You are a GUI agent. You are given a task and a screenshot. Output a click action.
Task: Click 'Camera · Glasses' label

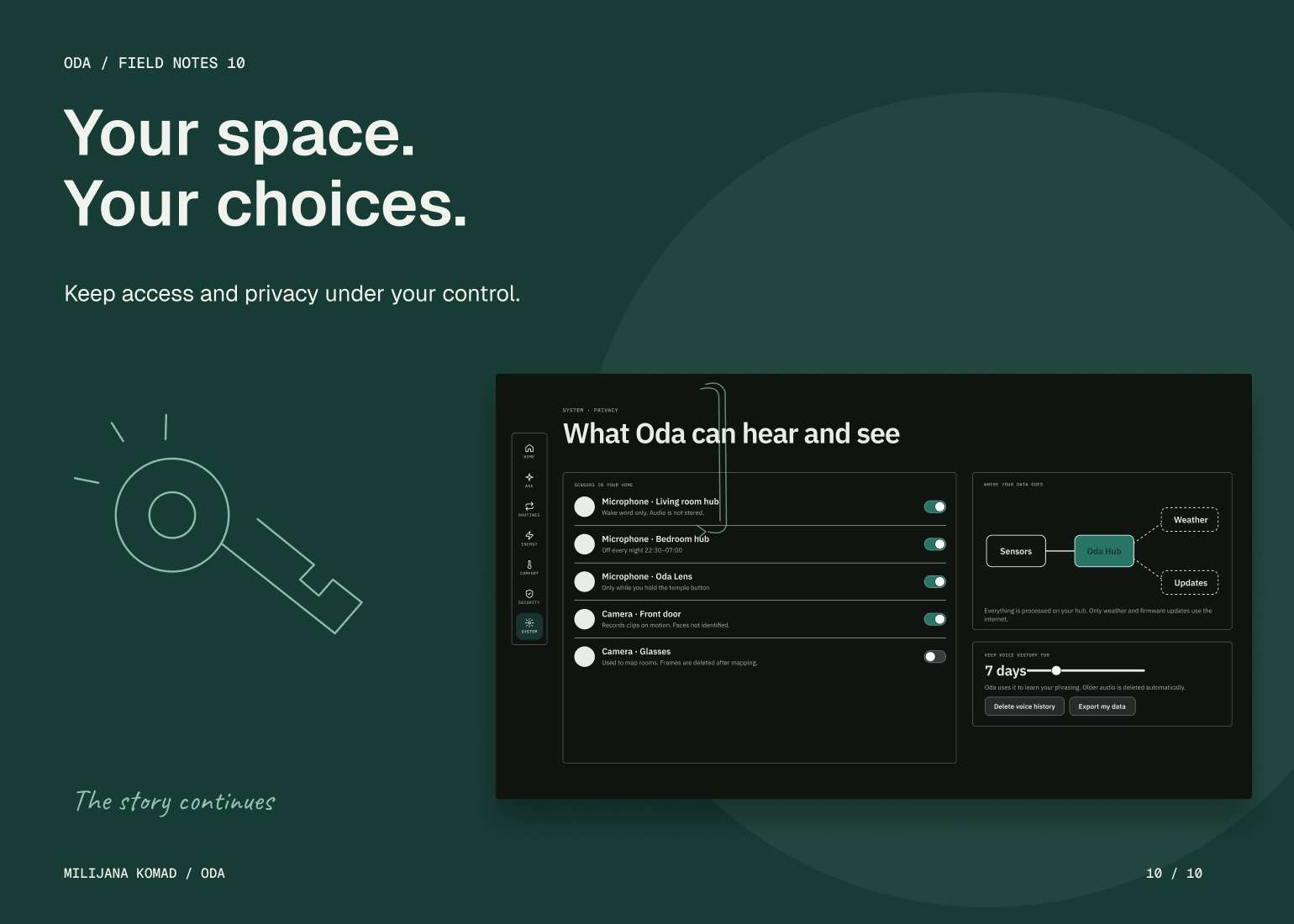636,652
